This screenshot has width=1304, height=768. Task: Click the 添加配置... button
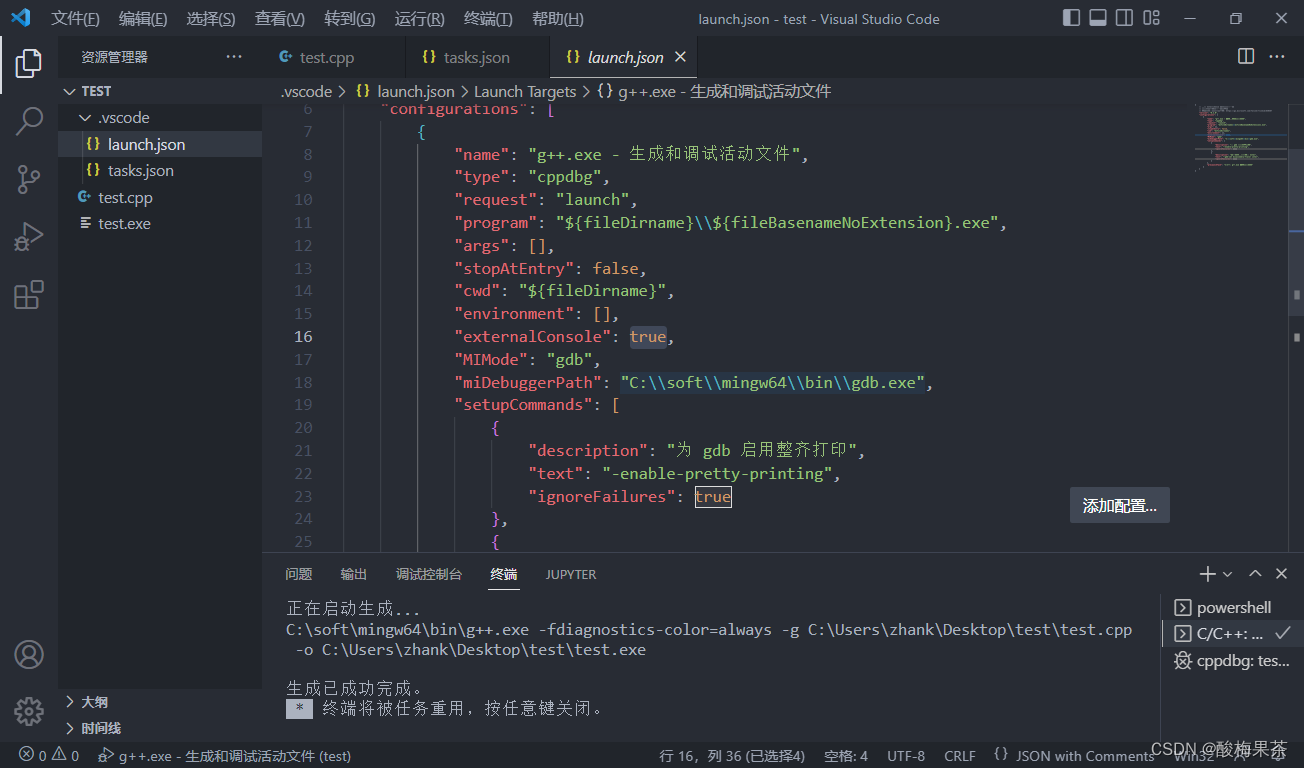1120,506
